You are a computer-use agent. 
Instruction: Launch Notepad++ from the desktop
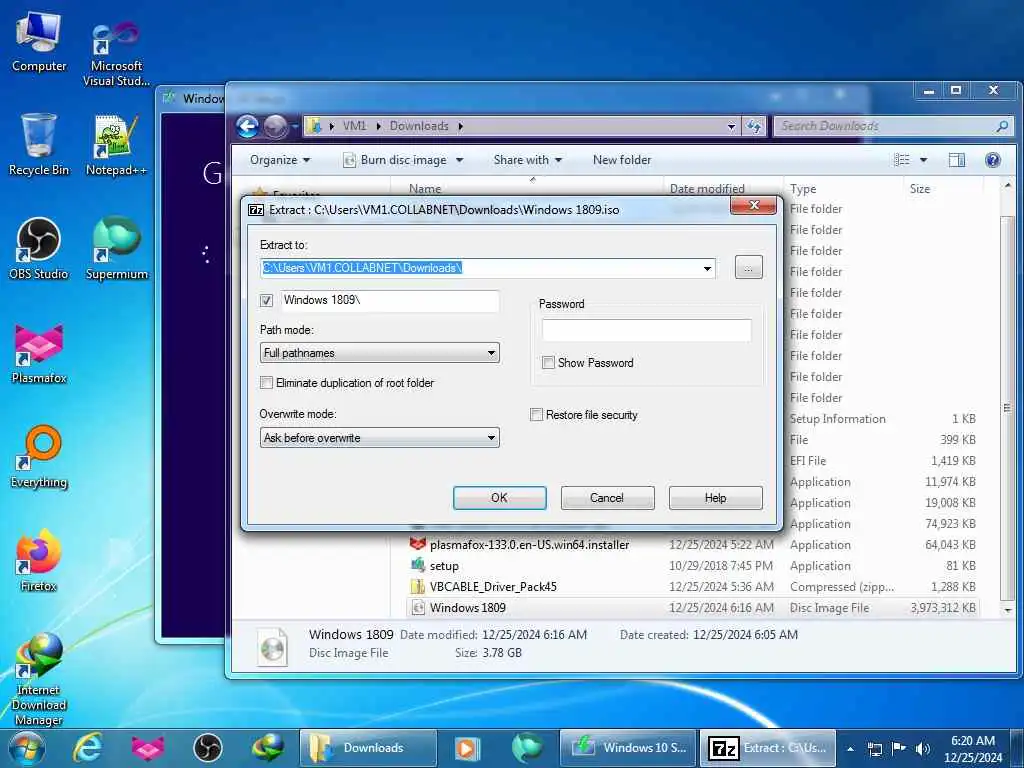116,145
